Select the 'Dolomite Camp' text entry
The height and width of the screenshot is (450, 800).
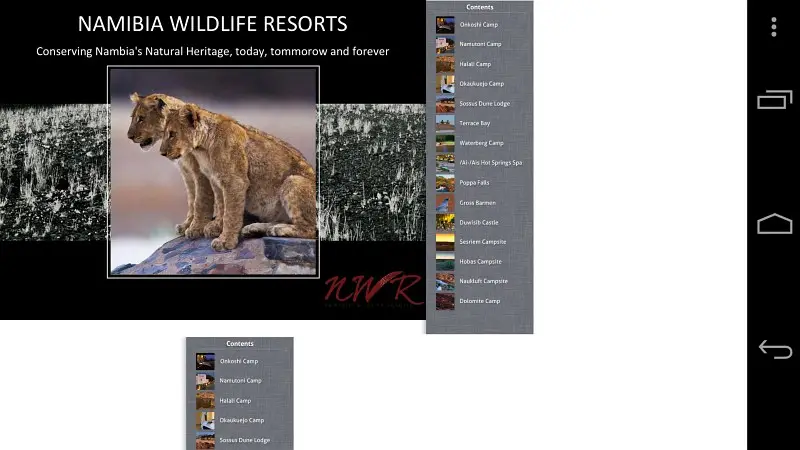tap(480, 301)
